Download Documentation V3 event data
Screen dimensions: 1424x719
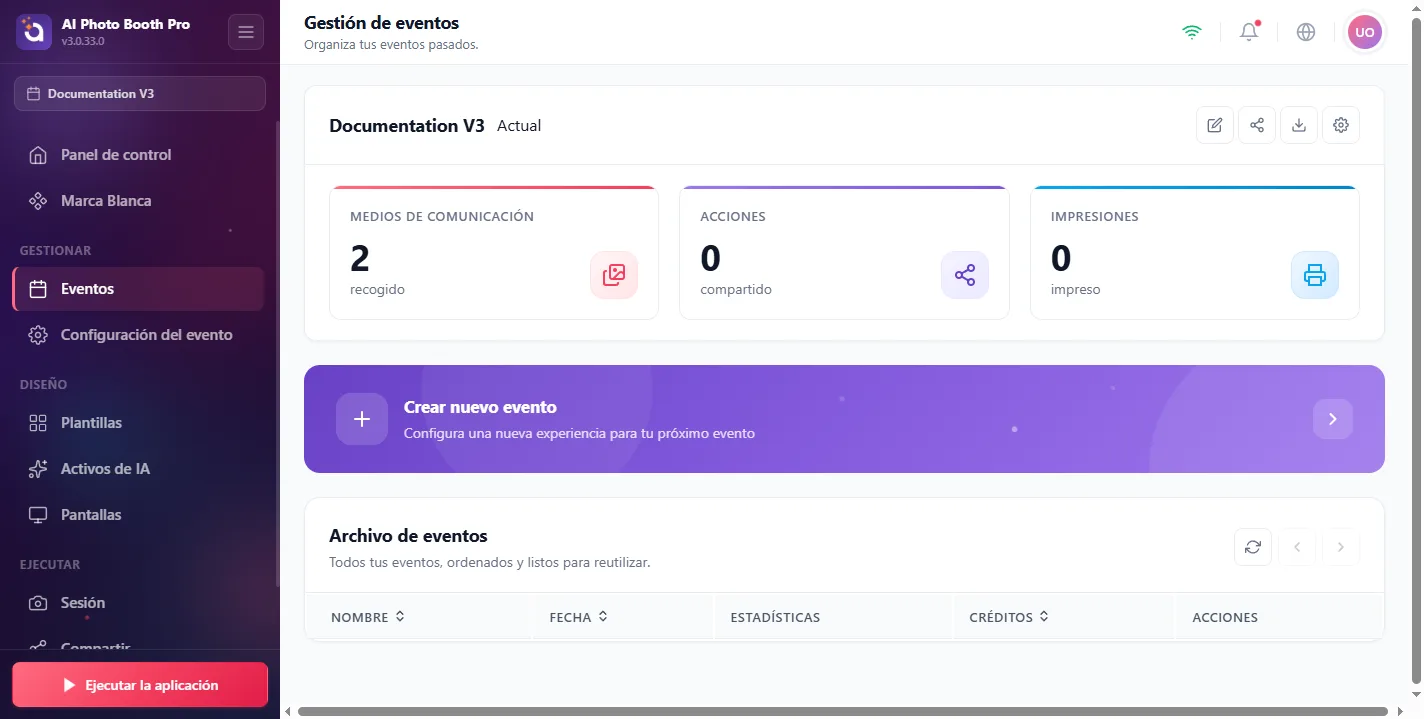(x=1299, y=125)
